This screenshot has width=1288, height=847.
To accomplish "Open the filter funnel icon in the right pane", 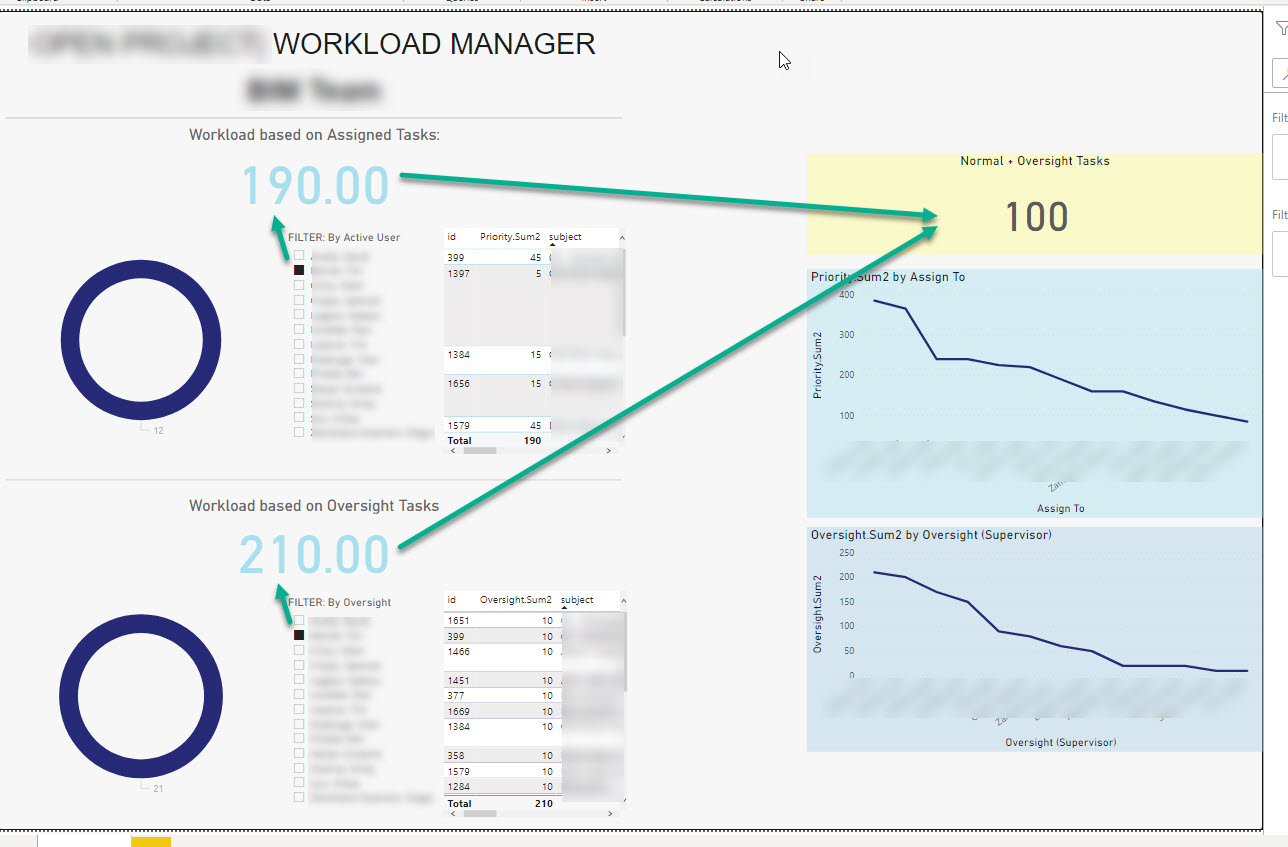I will (x=1282, y=30).
